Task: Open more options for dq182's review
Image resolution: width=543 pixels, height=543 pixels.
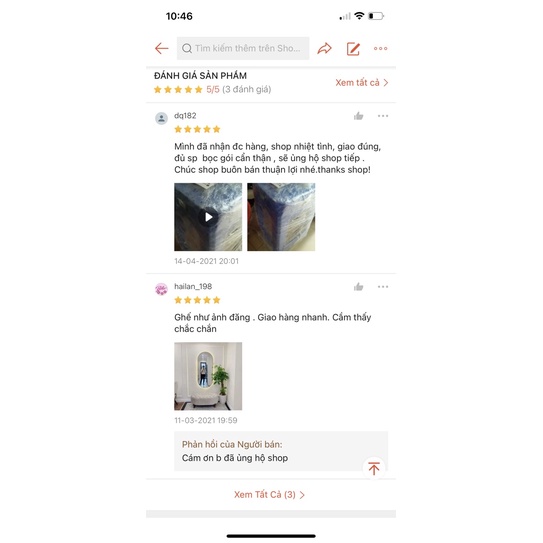Action: pyautogui.click(x=383, y=116)
